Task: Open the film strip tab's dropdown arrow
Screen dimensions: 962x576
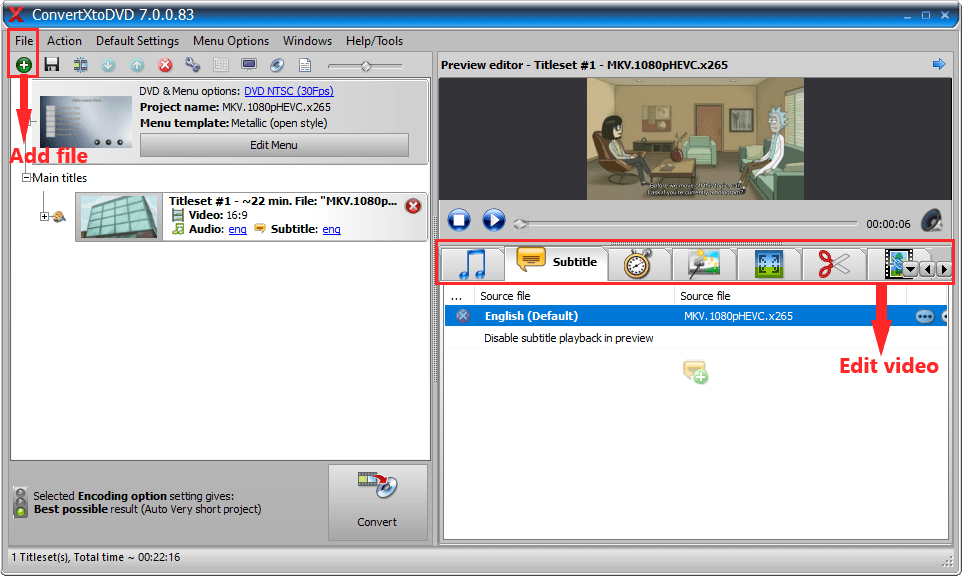Action: 910,268
